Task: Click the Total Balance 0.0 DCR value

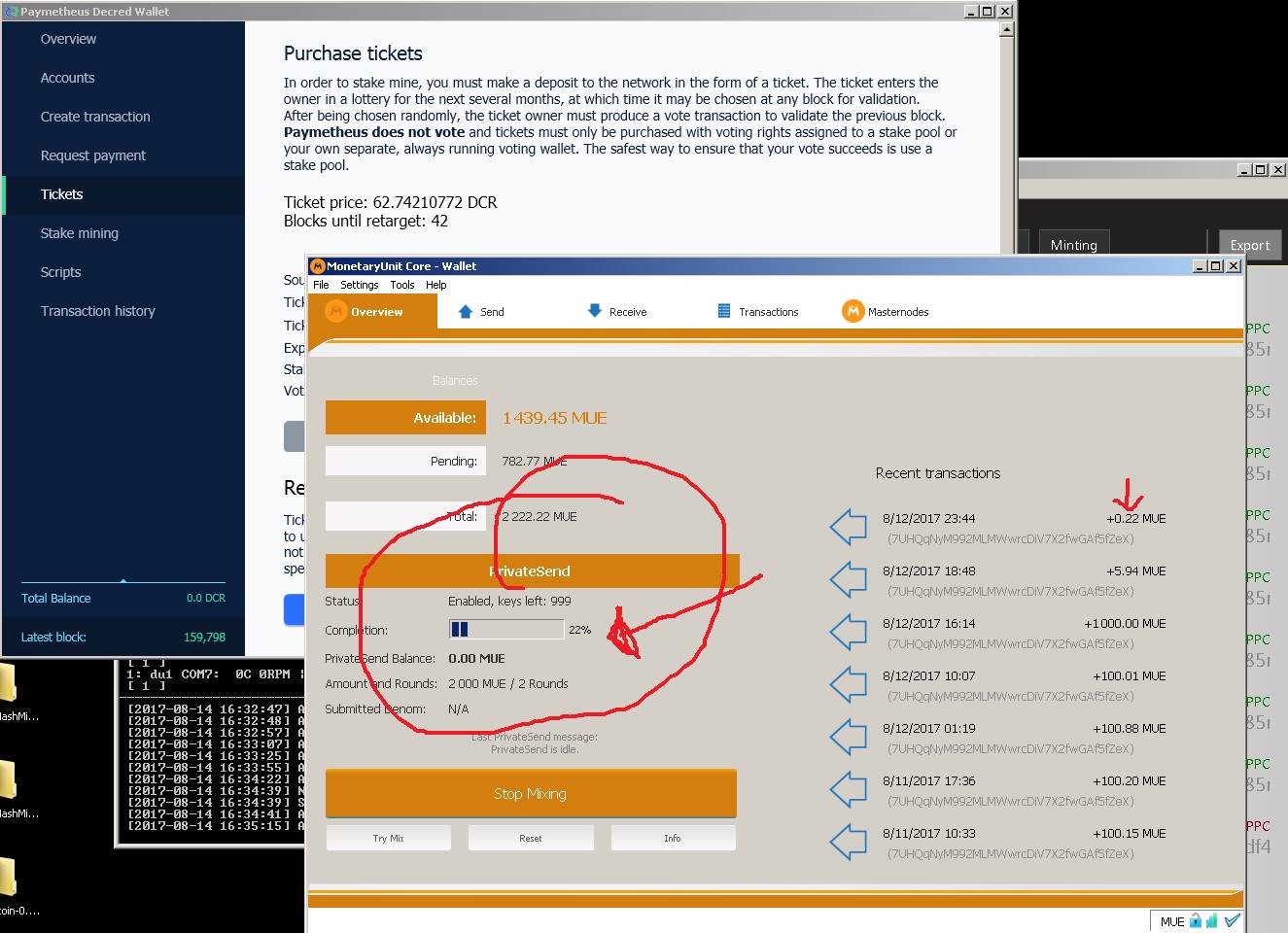Action: tap(206, 598)
